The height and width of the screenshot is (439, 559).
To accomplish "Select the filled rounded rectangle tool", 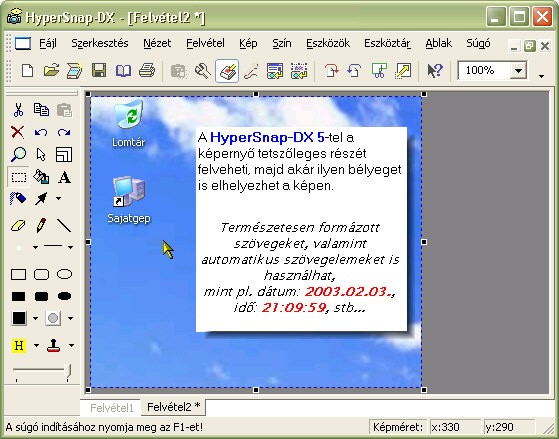I will click(x=41, y=296).
